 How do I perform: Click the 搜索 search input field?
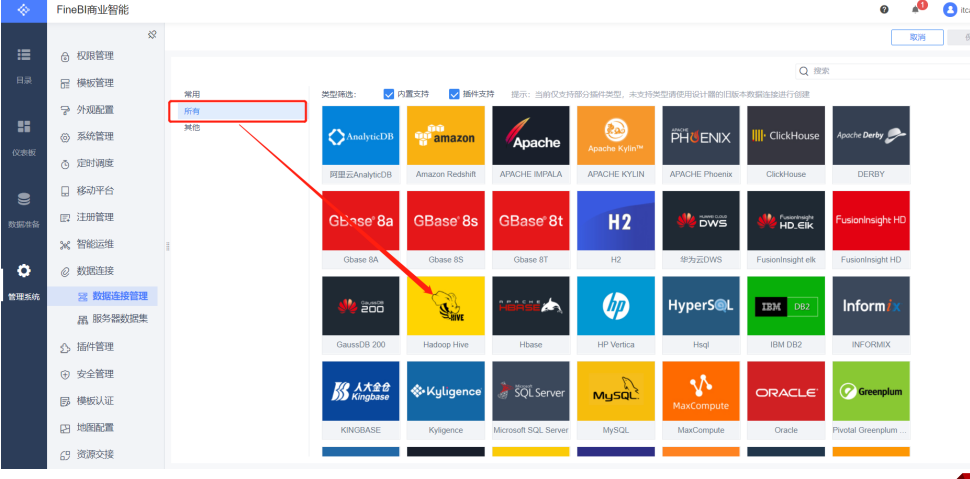(x=885, y=71)
